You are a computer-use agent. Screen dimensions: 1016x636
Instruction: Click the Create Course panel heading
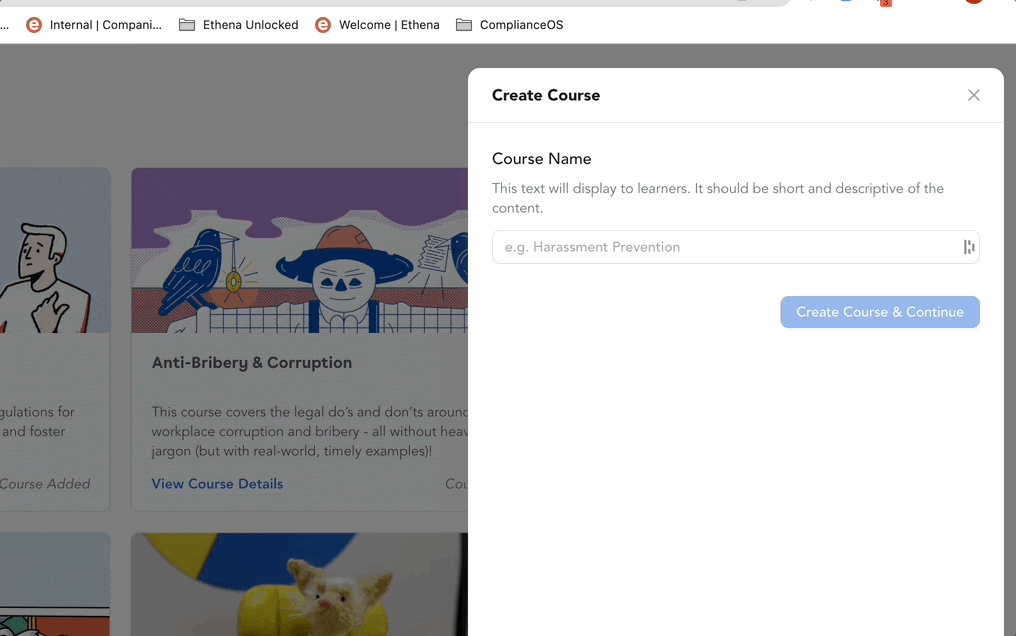[546, 95]
